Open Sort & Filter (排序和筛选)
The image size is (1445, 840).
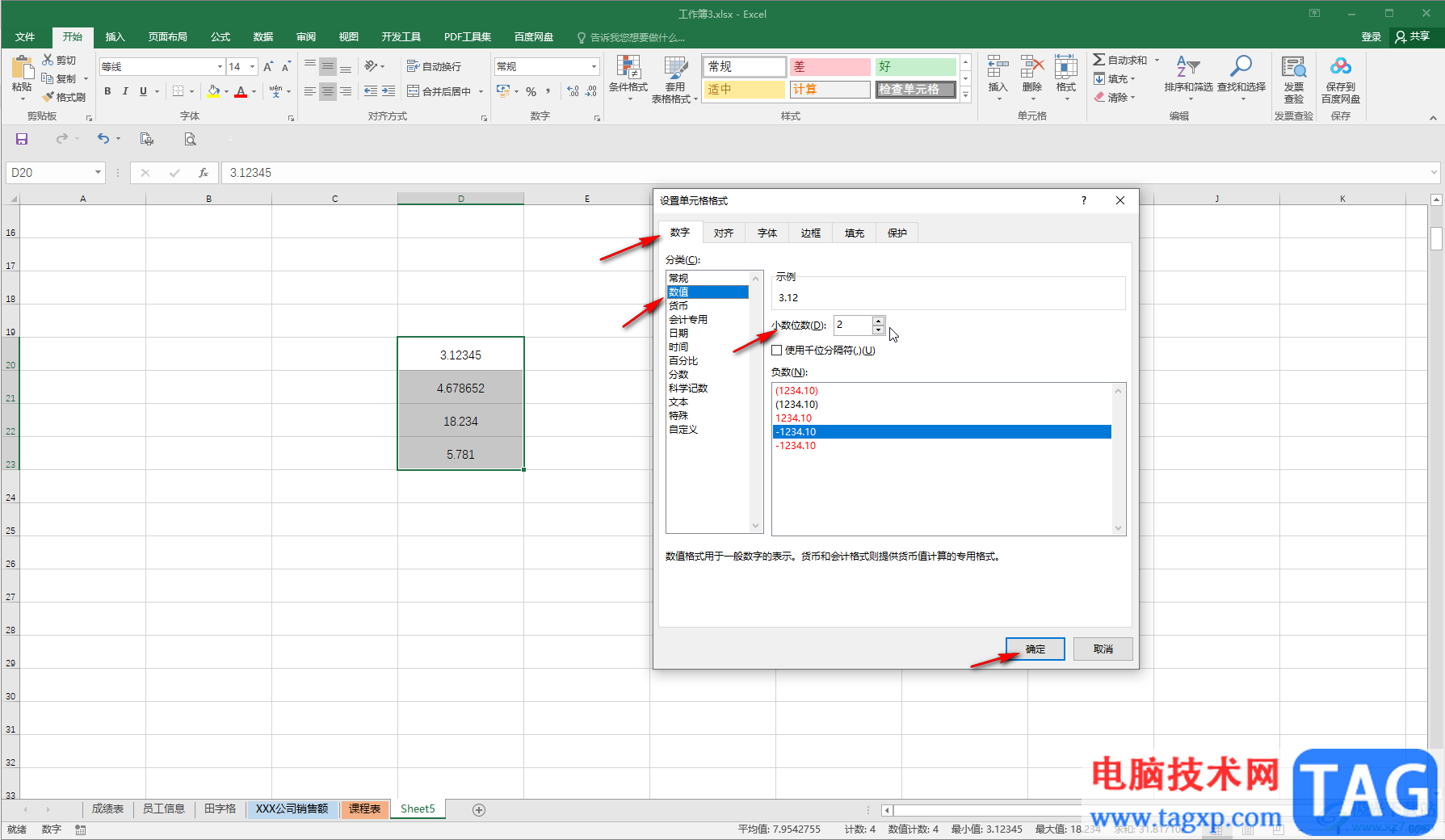[x=1188, y=78]
